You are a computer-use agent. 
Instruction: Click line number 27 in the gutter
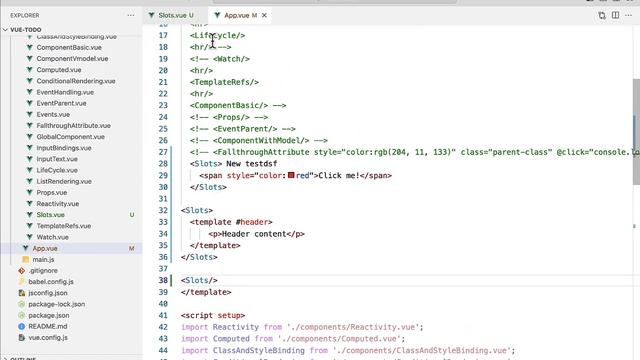[163, 152]
